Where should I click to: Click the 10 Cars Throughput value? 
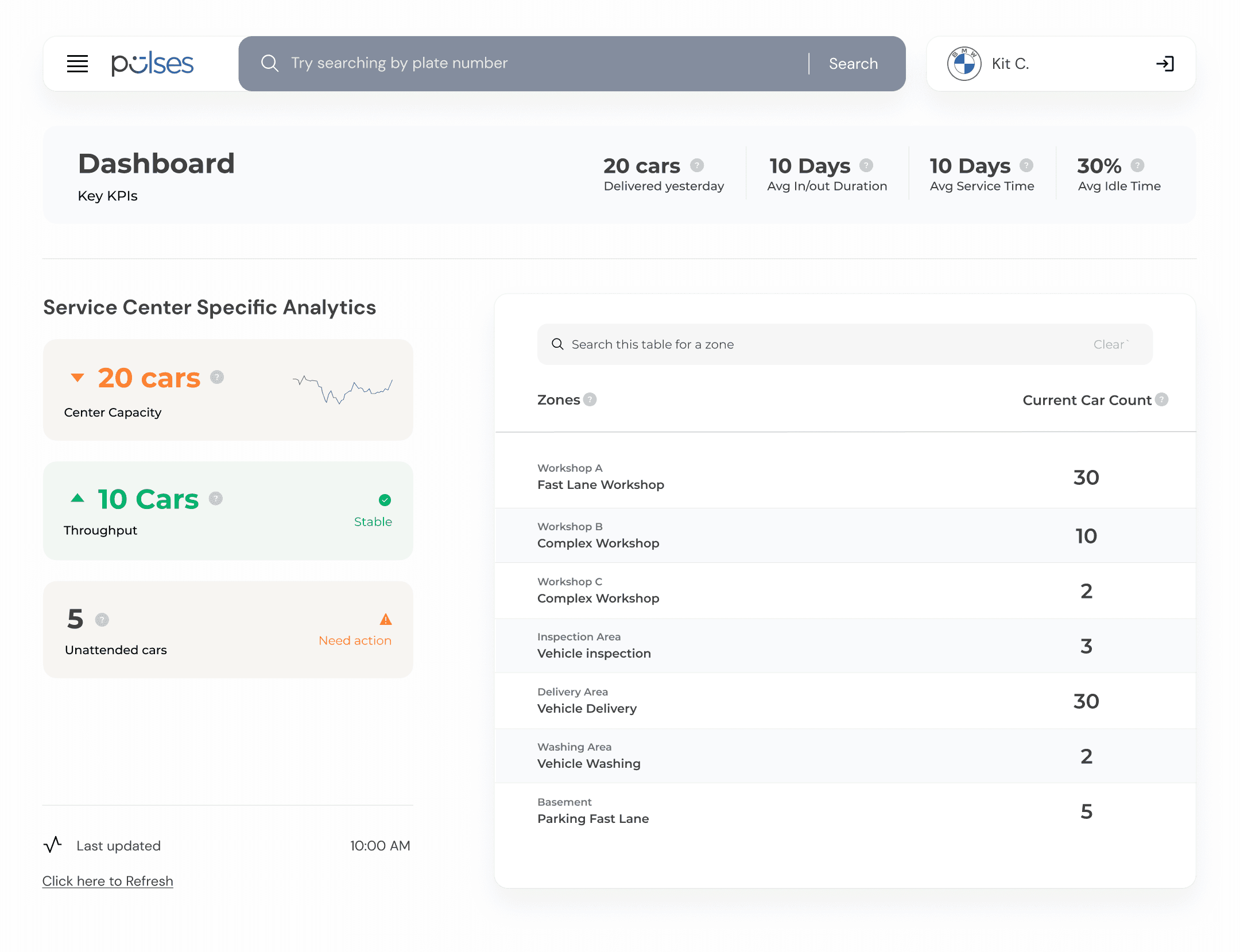(148, 499)
